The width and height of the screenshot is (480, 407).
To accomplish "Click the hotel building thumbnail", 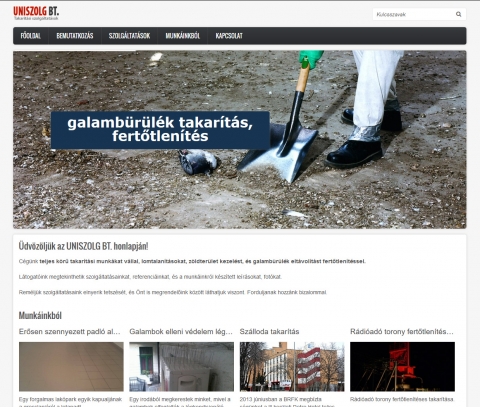I will [292, 366].
